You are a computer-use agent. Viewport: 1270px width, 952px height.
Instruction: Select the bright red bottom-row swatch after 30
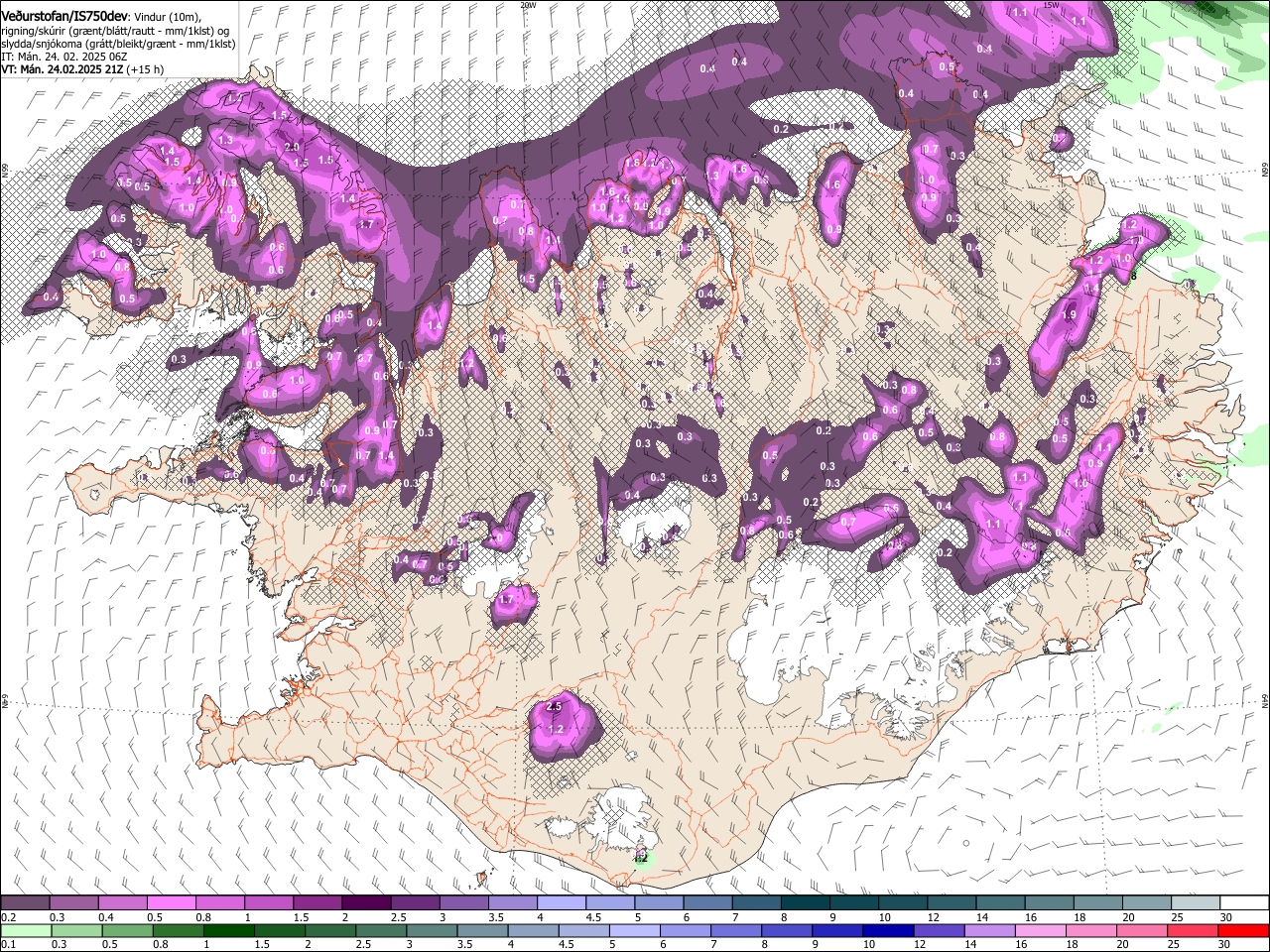click(x=1245, y=931)
